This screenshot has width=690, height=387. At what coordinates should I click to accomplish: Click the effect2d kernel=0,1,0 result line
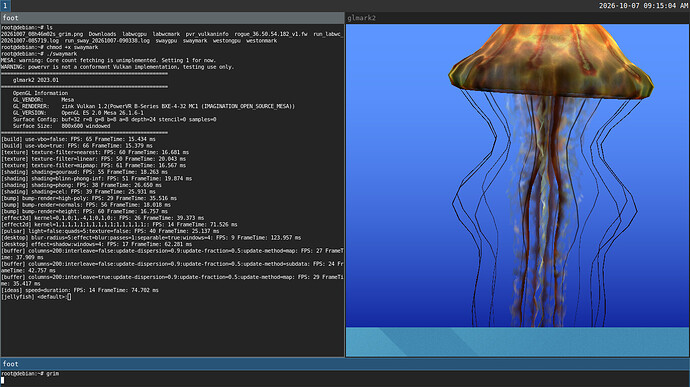point(103,218)
